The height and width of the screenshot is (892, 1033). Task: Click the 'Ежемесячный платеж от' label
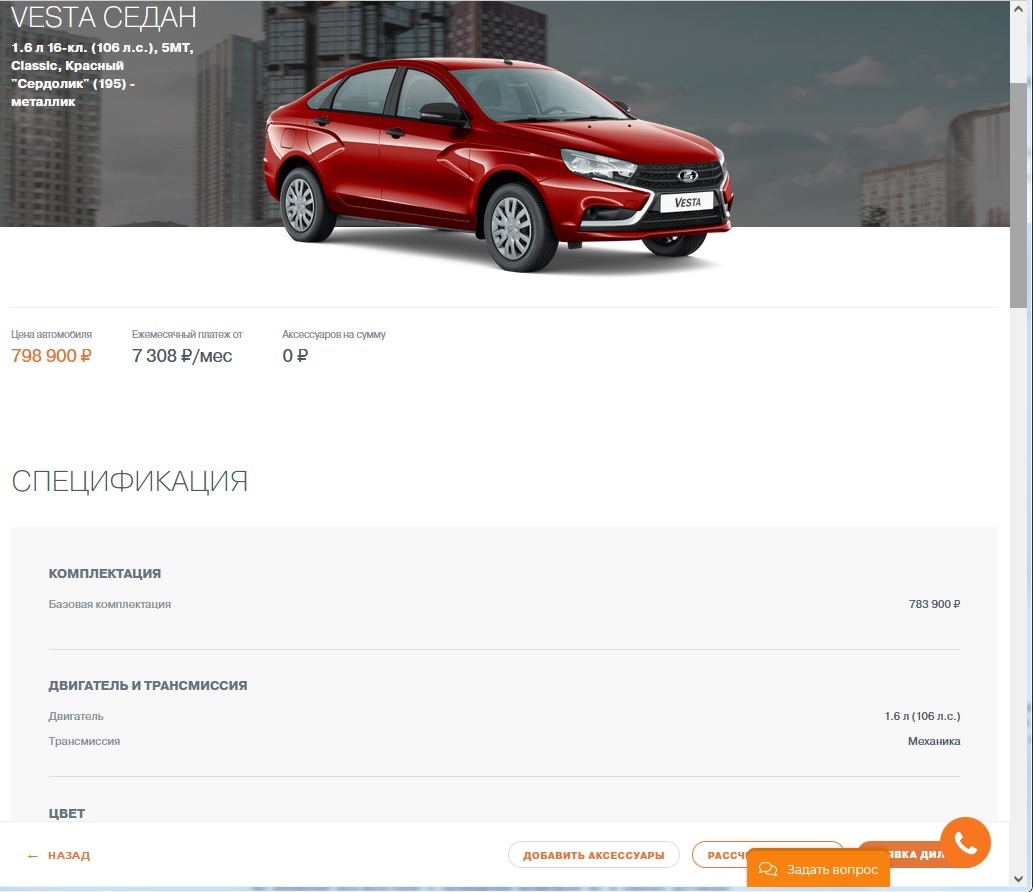[187, 335]
